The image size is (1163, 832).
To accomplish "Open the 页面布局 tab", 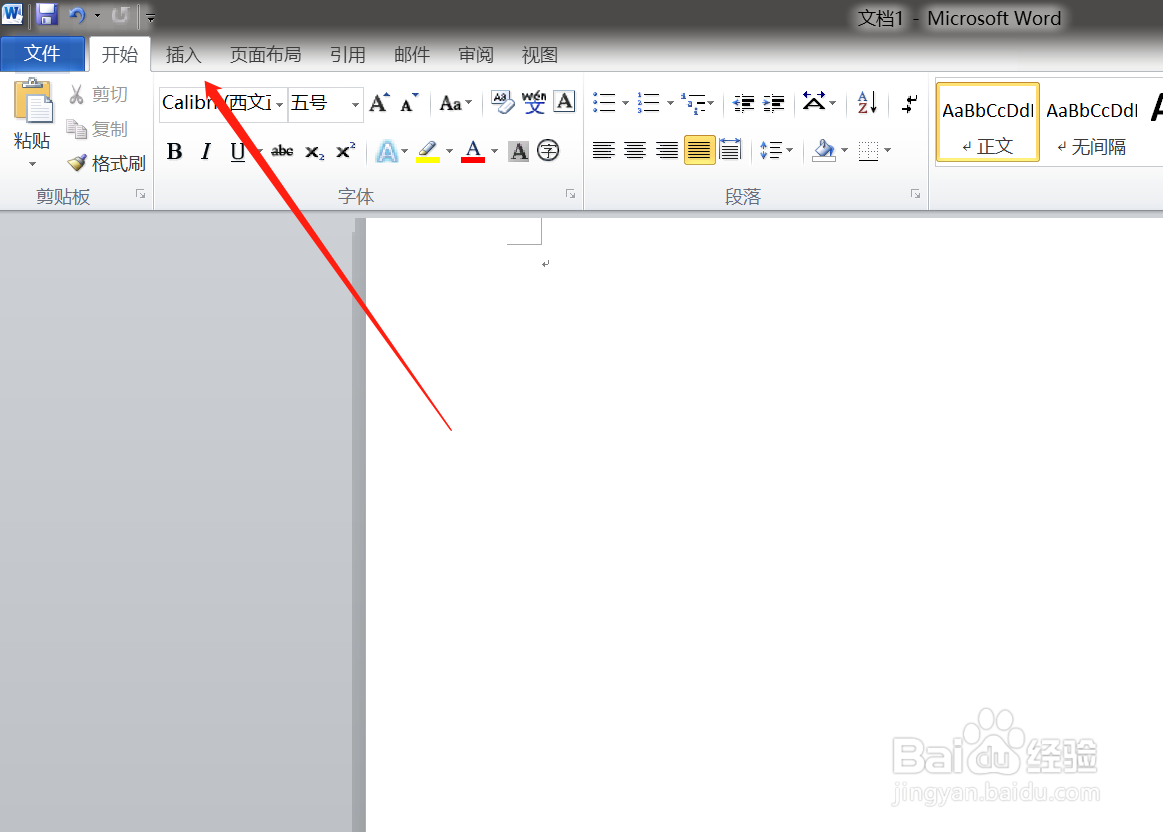I will click(x=266, y=55).
